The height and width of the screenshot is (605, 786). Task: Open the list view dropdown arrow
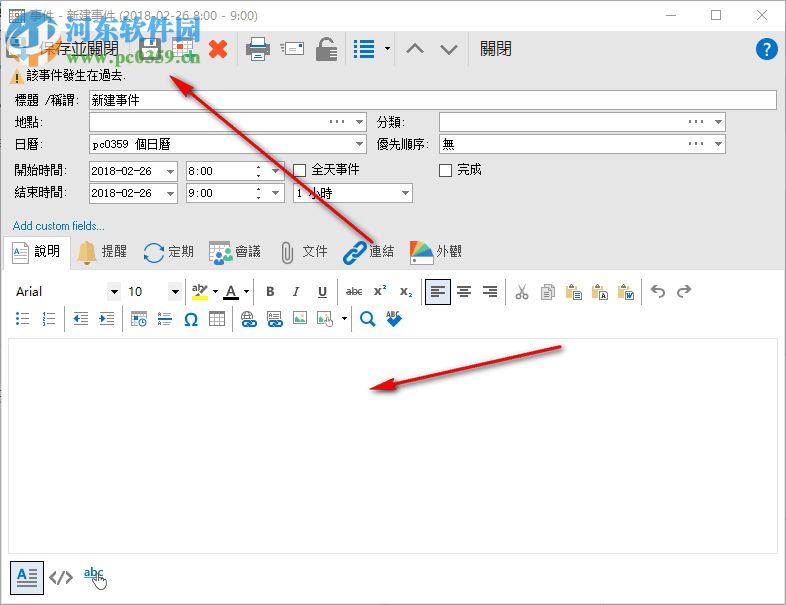(x=387, y=49)
